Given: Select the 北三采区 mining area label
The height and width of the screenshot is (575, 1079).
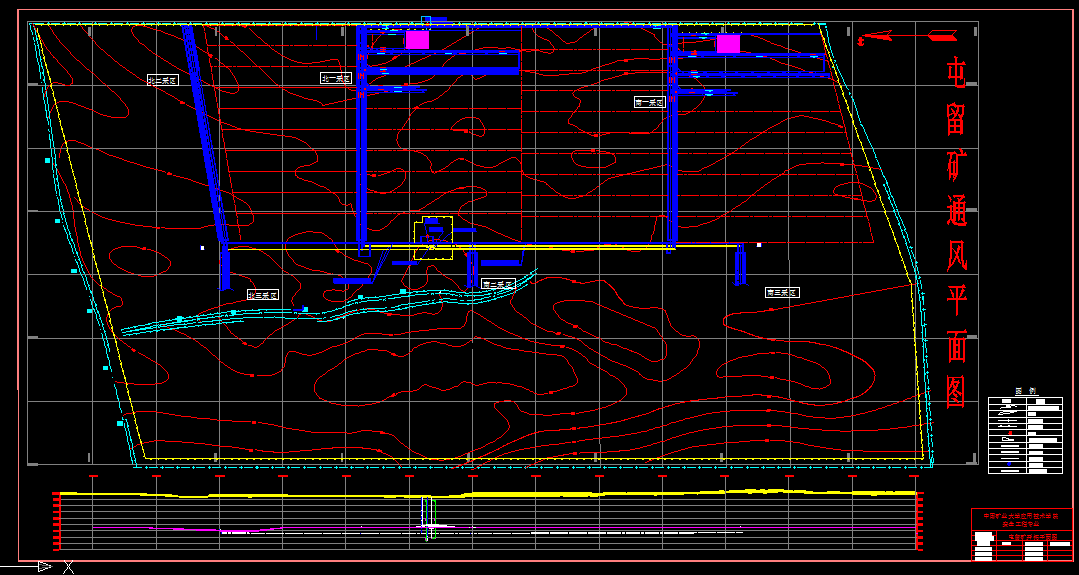Looking at the screenshot, I should [264, 295].
